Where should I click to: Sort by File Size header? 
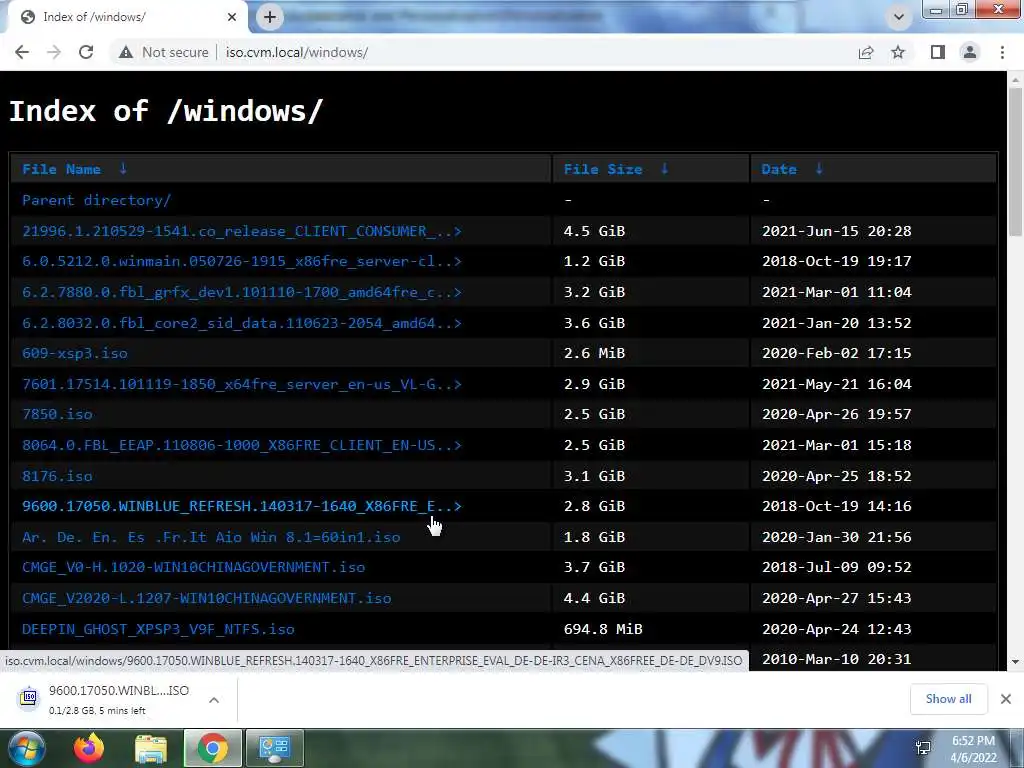coord(603,169)
